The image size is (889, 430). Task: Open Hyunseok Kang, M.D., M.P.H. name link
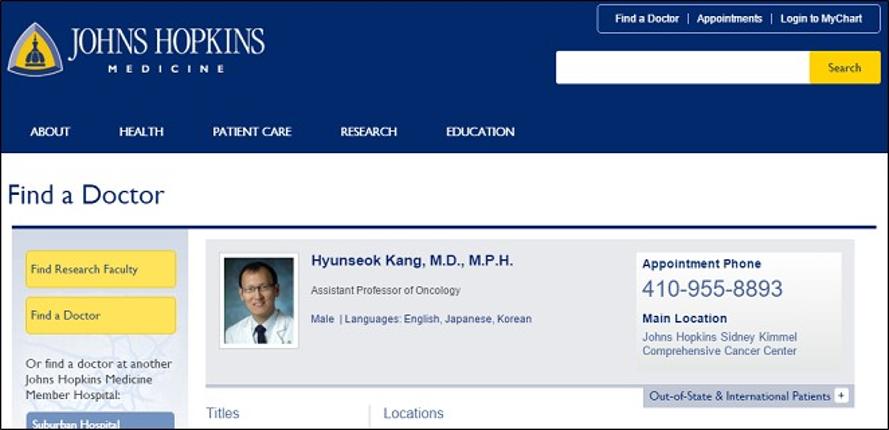click(x=412, y=261)
